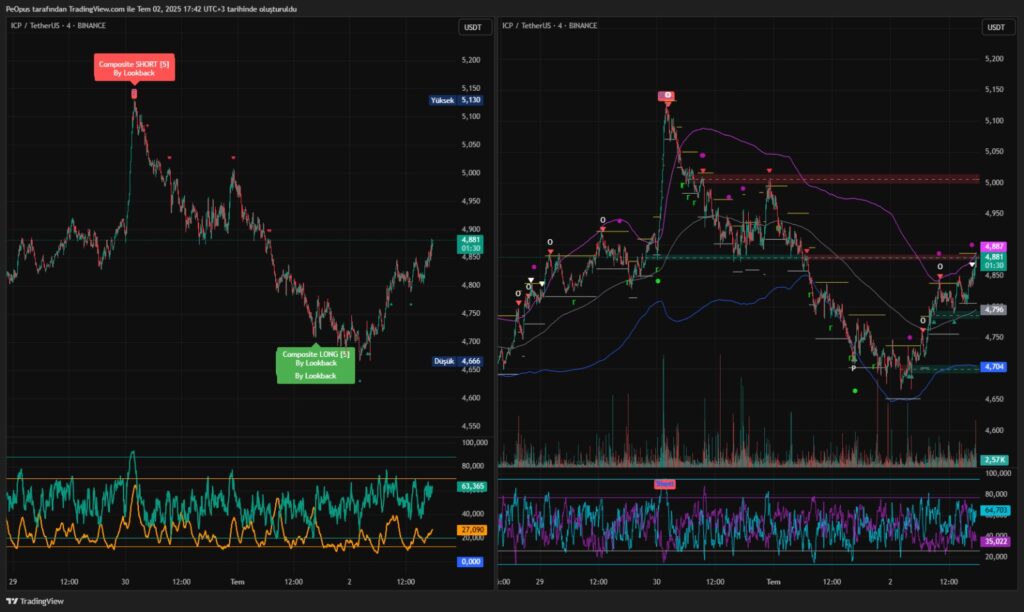1024x612 pixels.
Task: Click the Yüksek 5,130 high price label
Action: (x=456, y=100)
